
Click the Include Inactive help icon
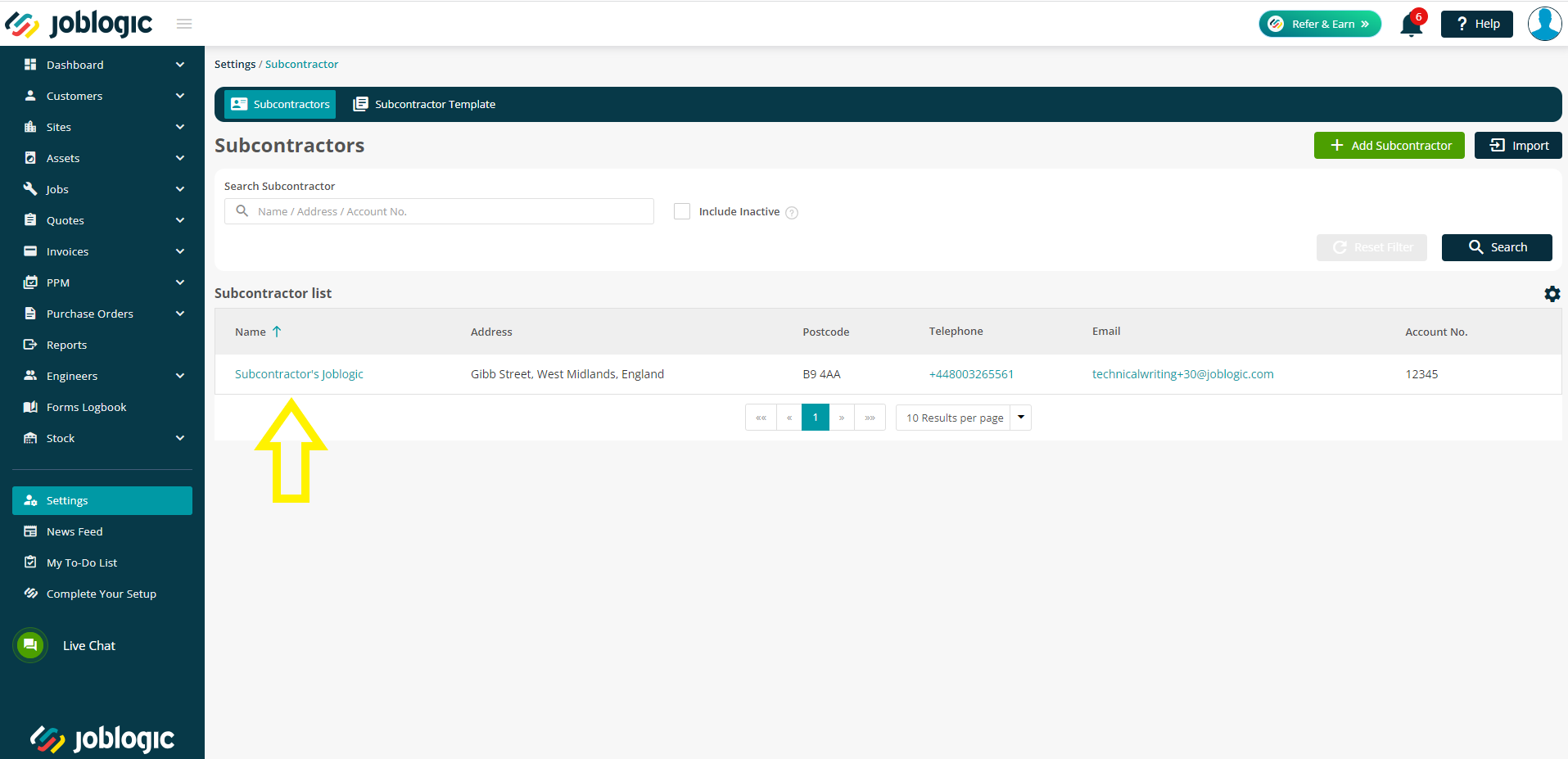tap(792, 213)
